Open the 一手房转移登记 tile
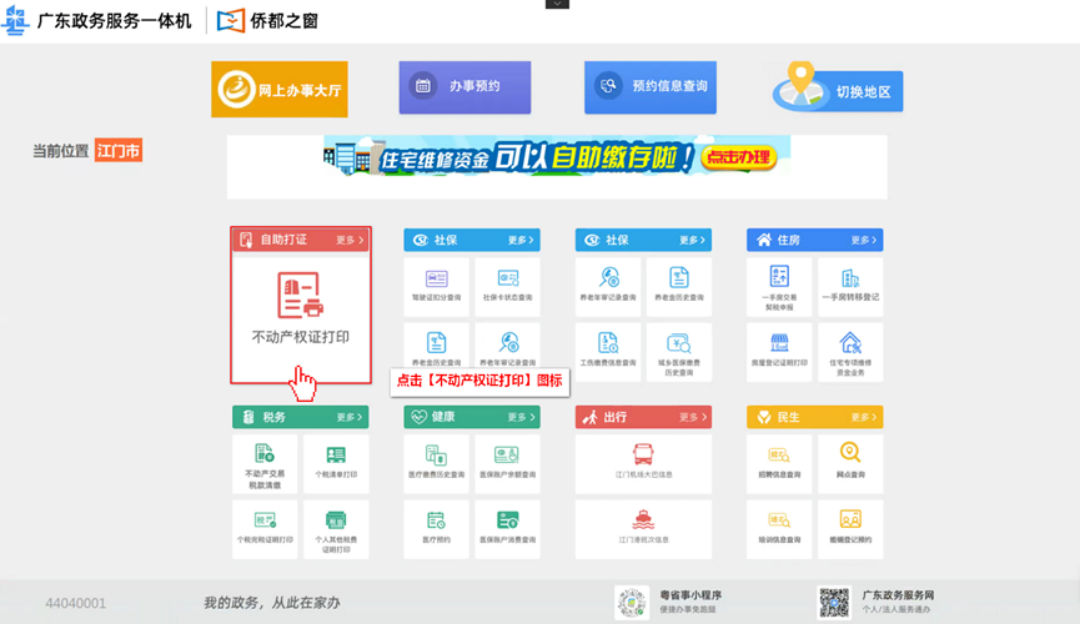Screen dimensions: 1080x624 [x=850, y=284]
